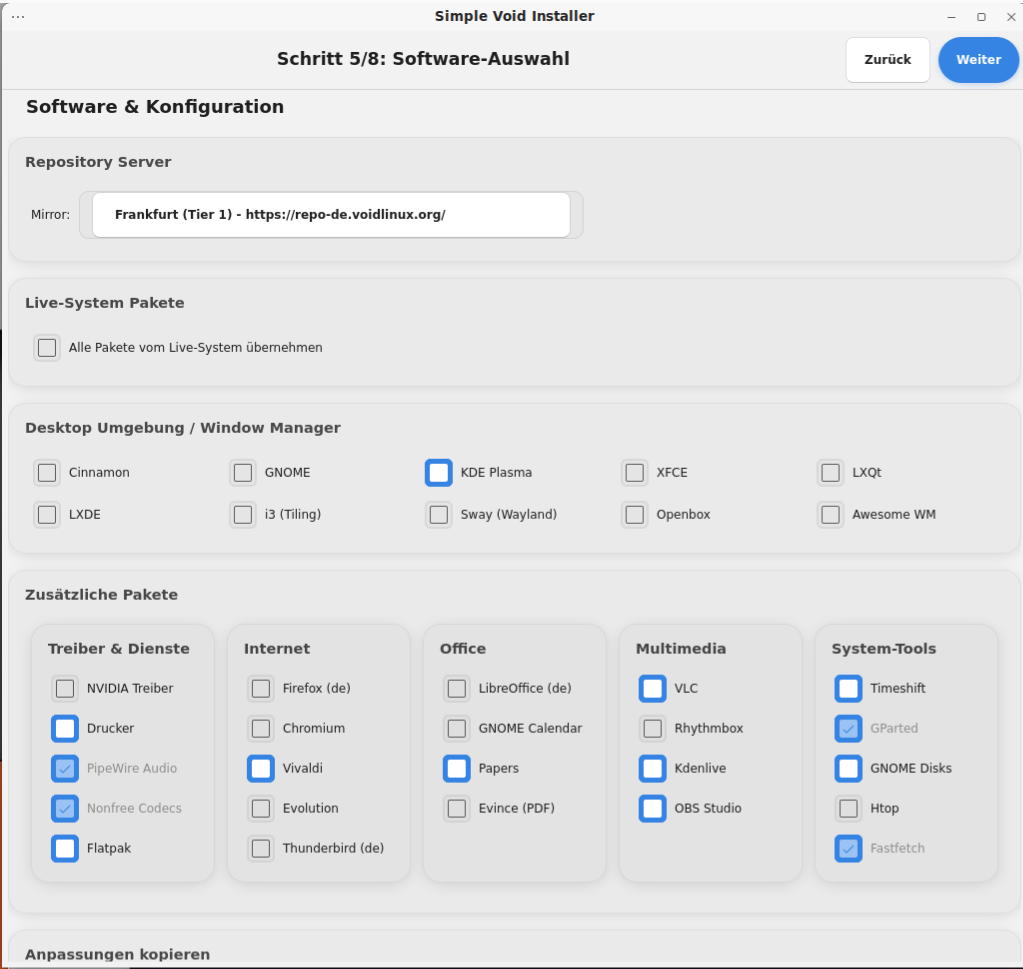This screenshot has width=1023, height=969.
Task: Toggle the Vivaldi browser checkbox
Action: (x=261, y=769)
